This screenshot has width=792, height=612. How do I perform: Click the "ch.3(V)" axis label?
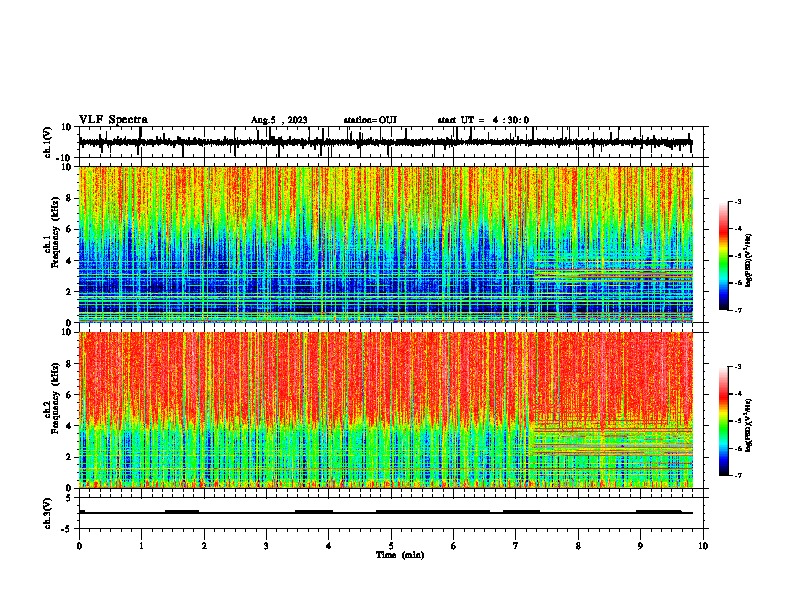click(48, 513)
